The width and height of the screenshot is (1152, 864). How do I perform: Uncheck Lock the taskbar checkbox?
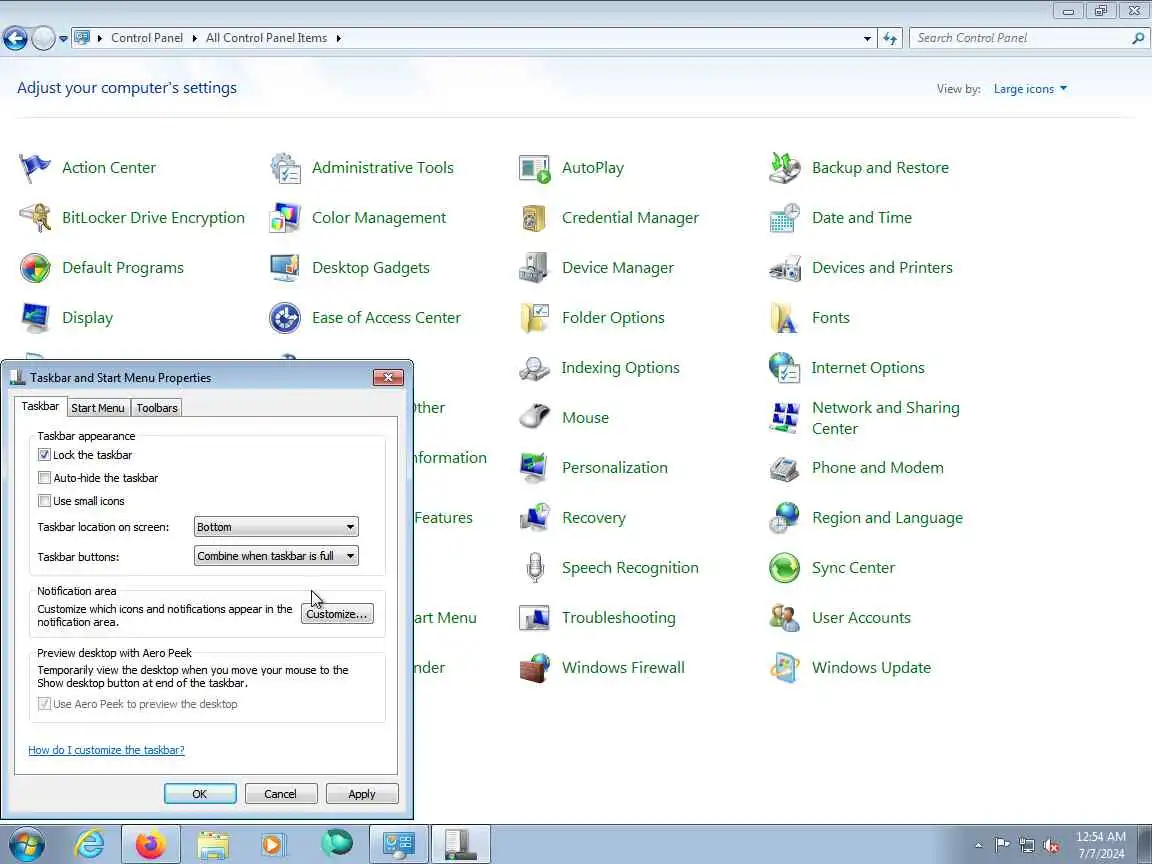click(x=44, y=455)
